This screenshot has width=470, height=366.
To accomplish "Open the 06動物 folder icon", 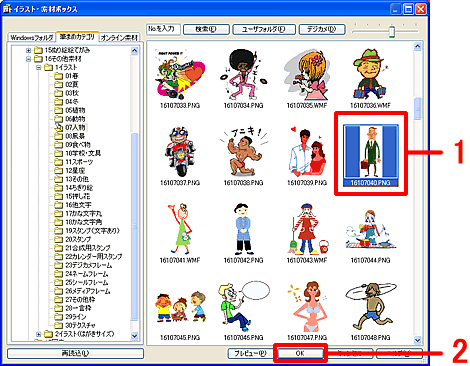I will pos(58,119).
